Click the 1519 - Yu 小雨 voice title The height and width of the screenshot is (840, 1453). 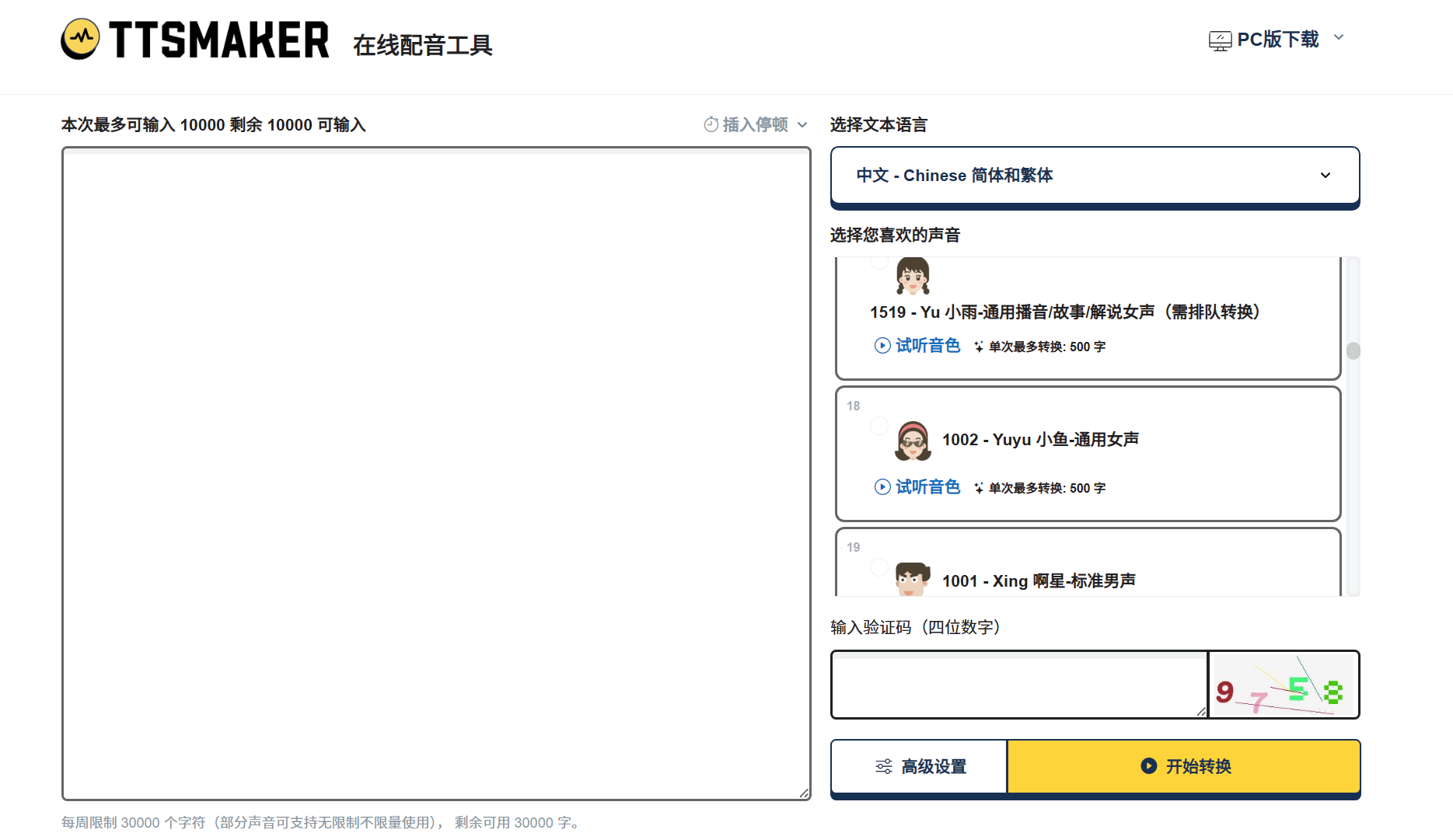(x=1065, y=312)
